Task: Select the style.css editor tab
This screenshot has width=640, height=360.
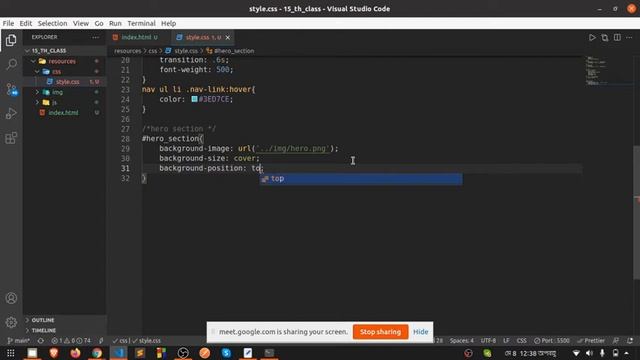Action: pos(203,37)
